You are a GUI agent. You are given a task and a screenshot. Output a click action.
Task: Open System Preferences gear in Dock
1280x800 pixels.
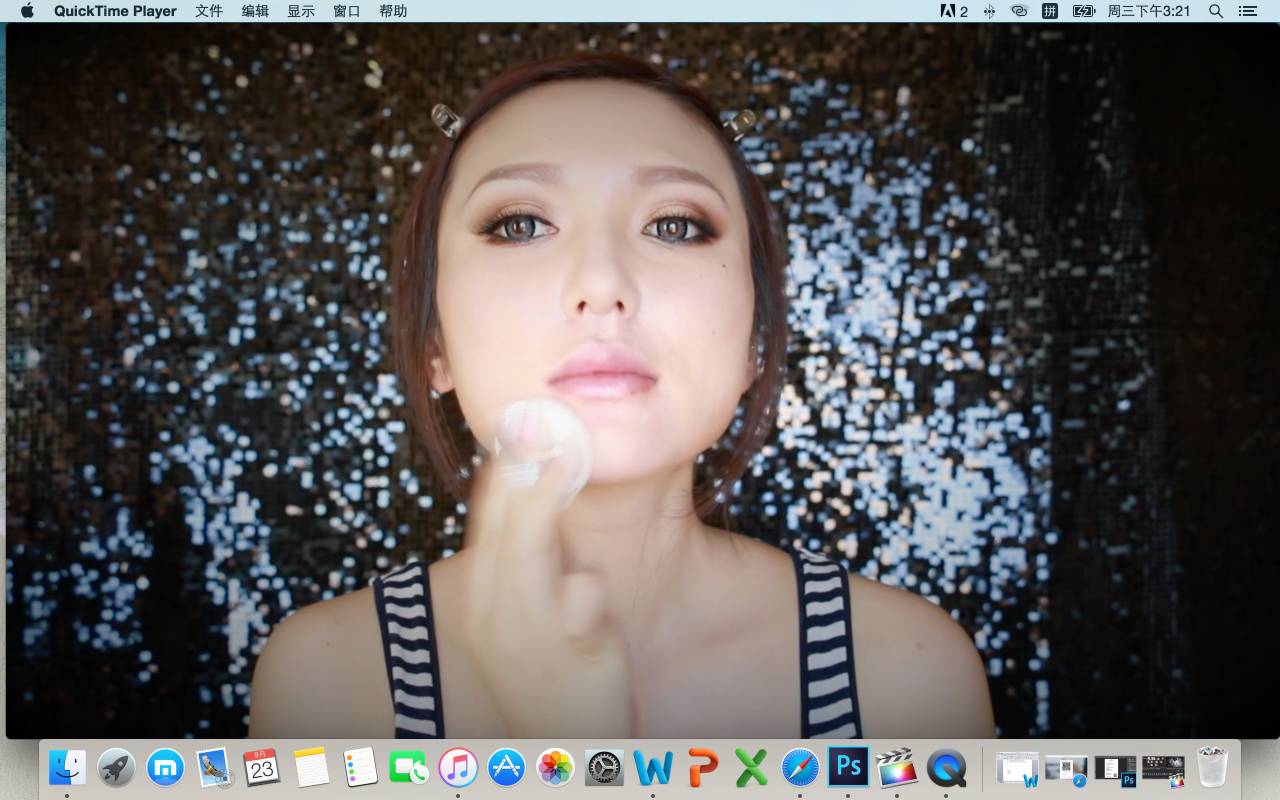pyautogui.click(x=604, y=767)
